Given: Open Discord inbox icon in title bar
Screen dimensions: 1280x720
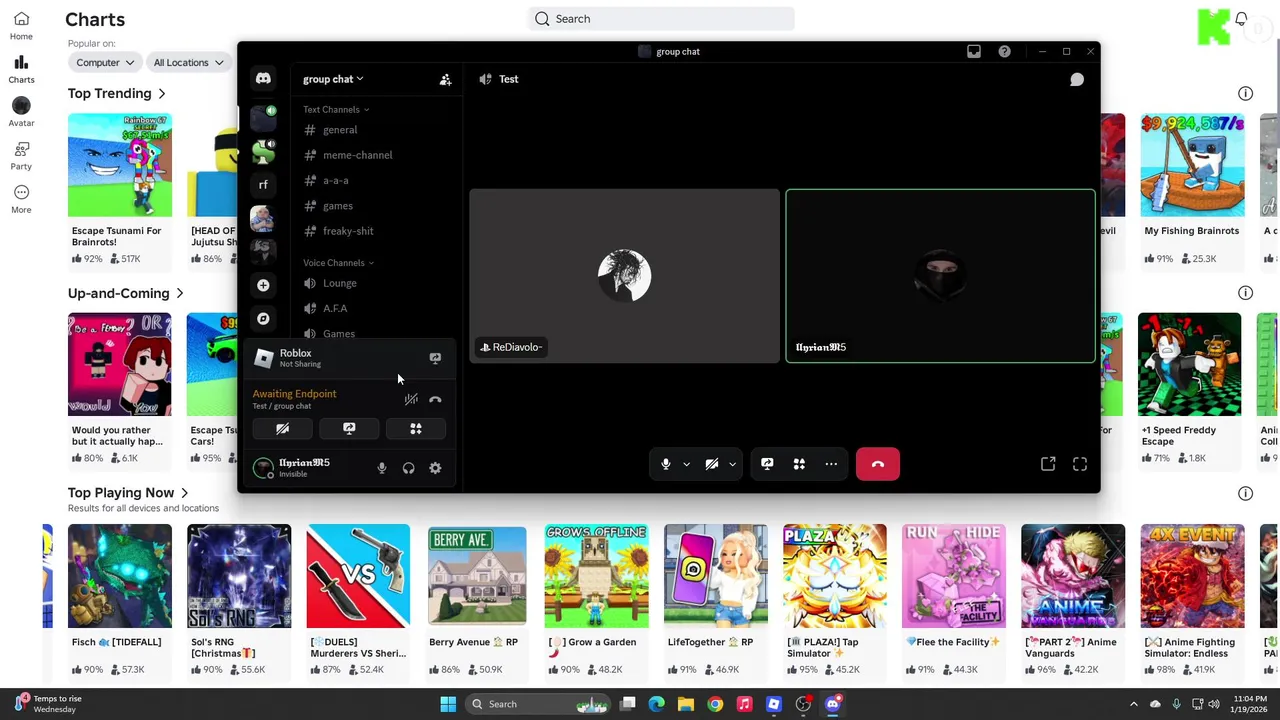Looking at the screenshot, I should click(x=974, y=51).
